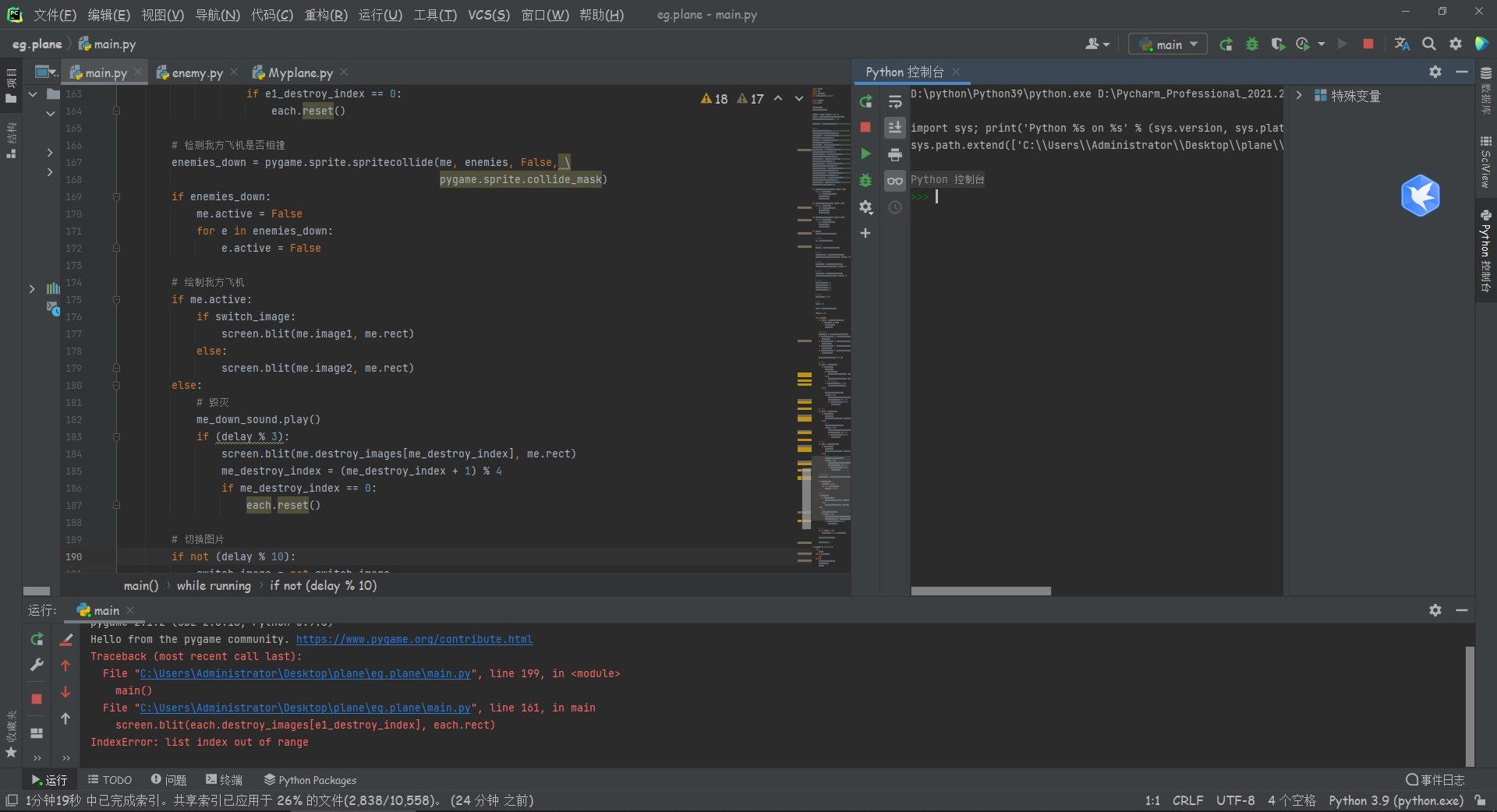The image size is (1497, 812).
Task: Open the VCS(S) menu
Action: click(x=489, y=15)
